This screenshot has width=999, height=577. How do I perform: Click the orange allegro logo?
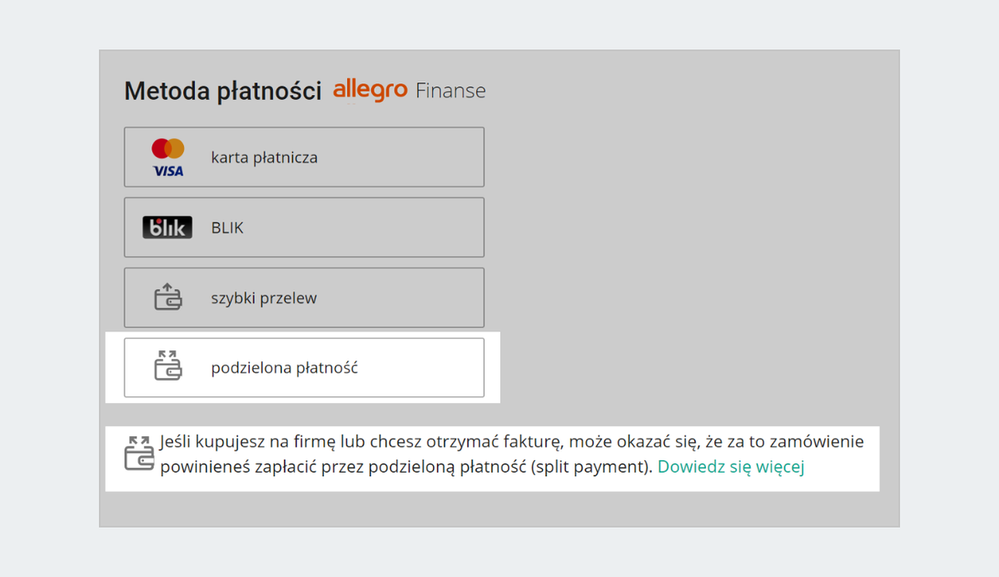coord(370,90)
